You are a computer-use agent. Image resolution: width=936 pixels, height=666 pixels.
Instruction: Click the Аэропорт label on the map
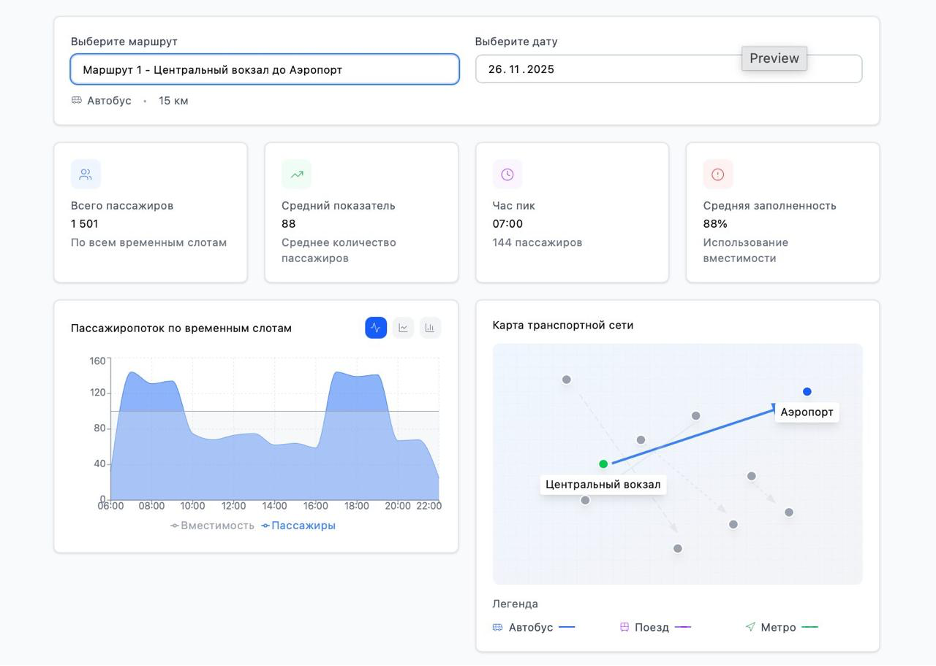click(807, 412)
